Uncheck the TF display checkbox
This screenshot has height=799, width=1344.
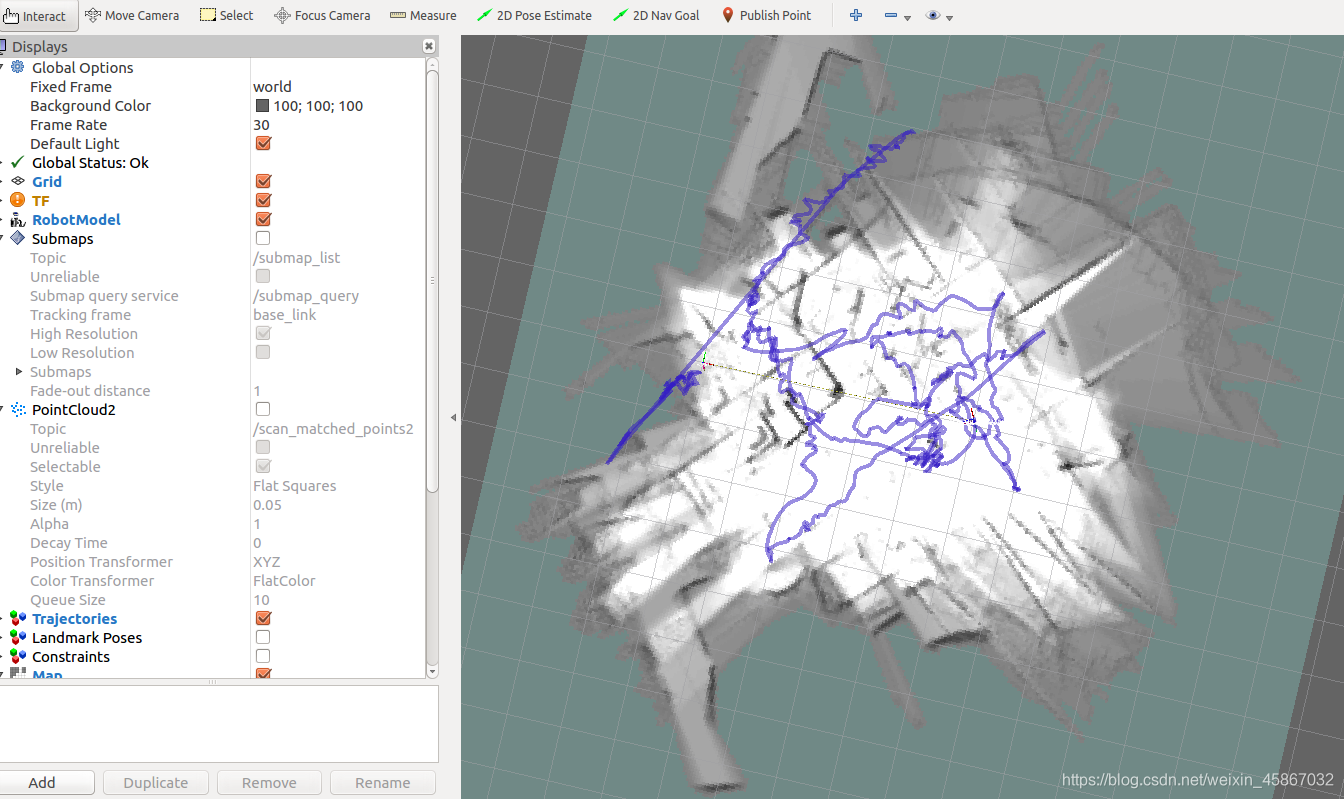(263, 200)
